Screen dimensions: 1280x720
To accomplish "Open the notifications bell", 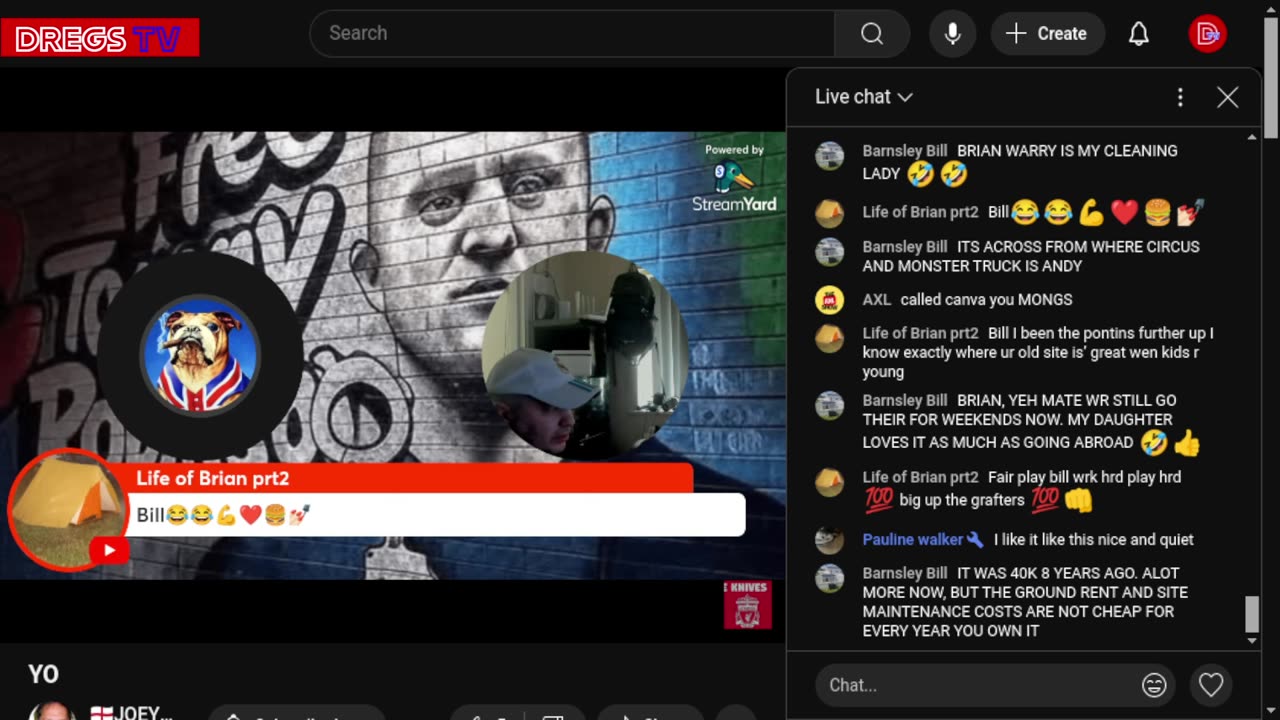I will [x=1139, y=33].
